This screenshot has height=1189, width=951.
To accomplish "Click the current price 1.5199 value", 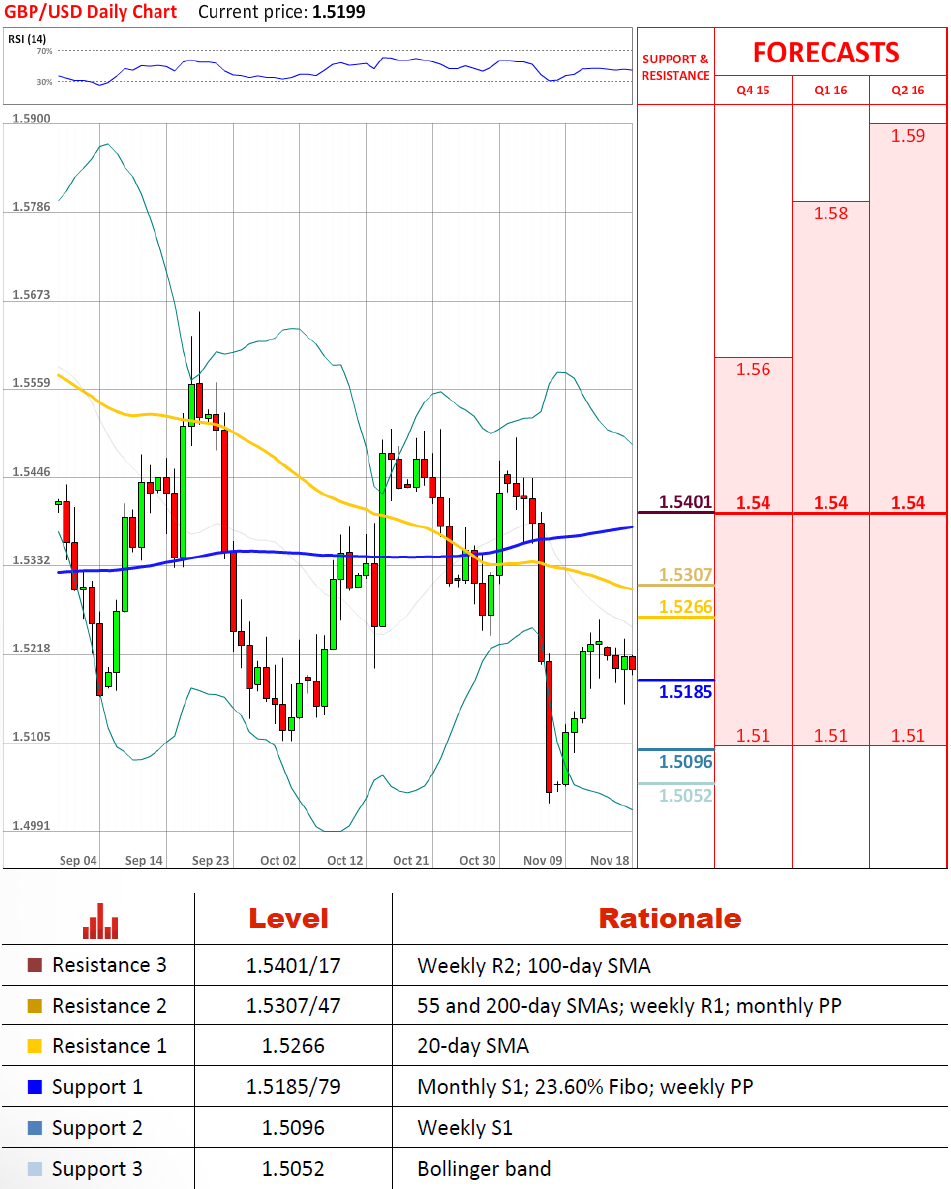I will coord(337,12).
